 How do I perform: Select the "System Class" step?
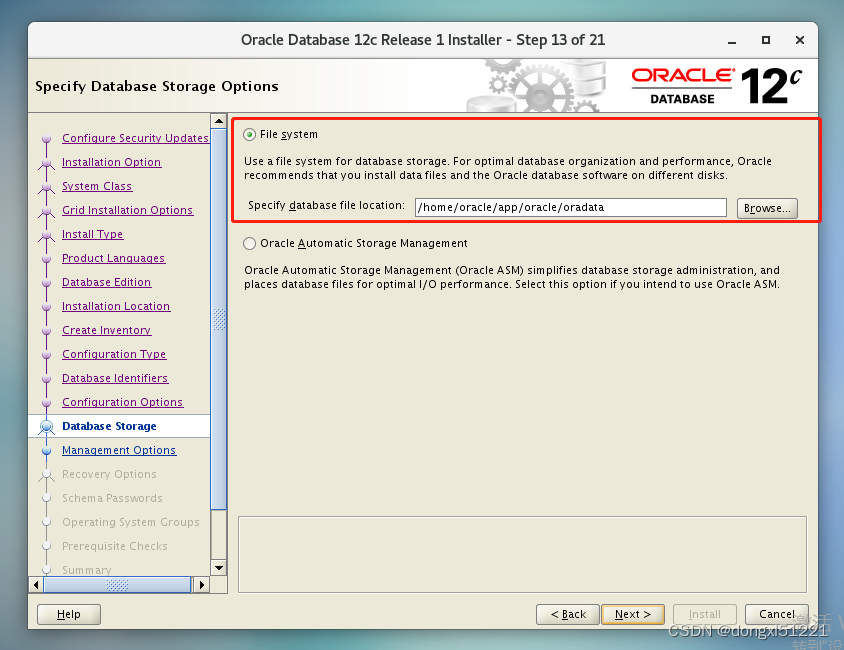coord(96,186)
